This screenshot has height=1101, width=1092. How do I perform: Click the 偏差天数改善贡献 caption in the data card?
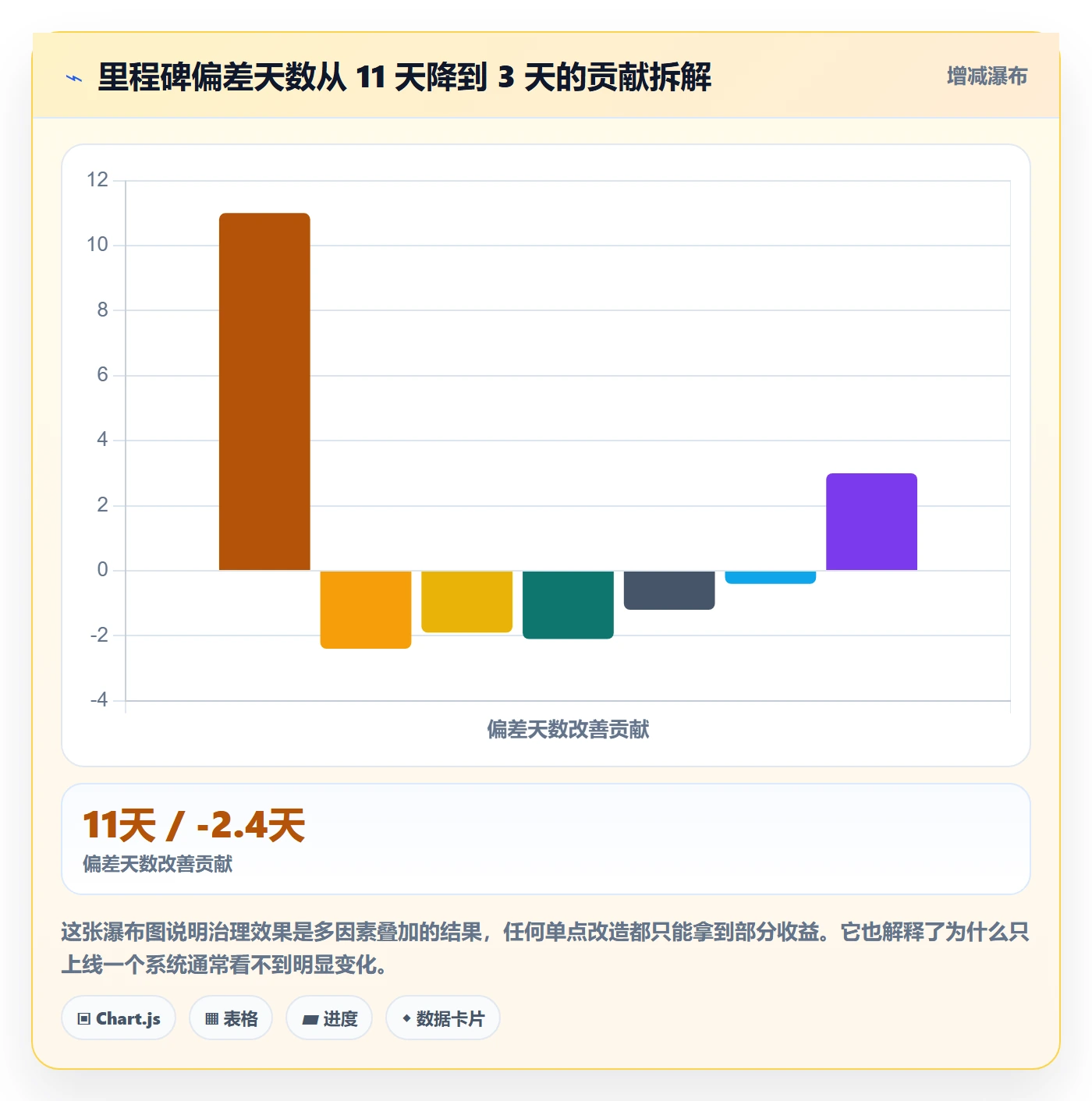(158, 864)
